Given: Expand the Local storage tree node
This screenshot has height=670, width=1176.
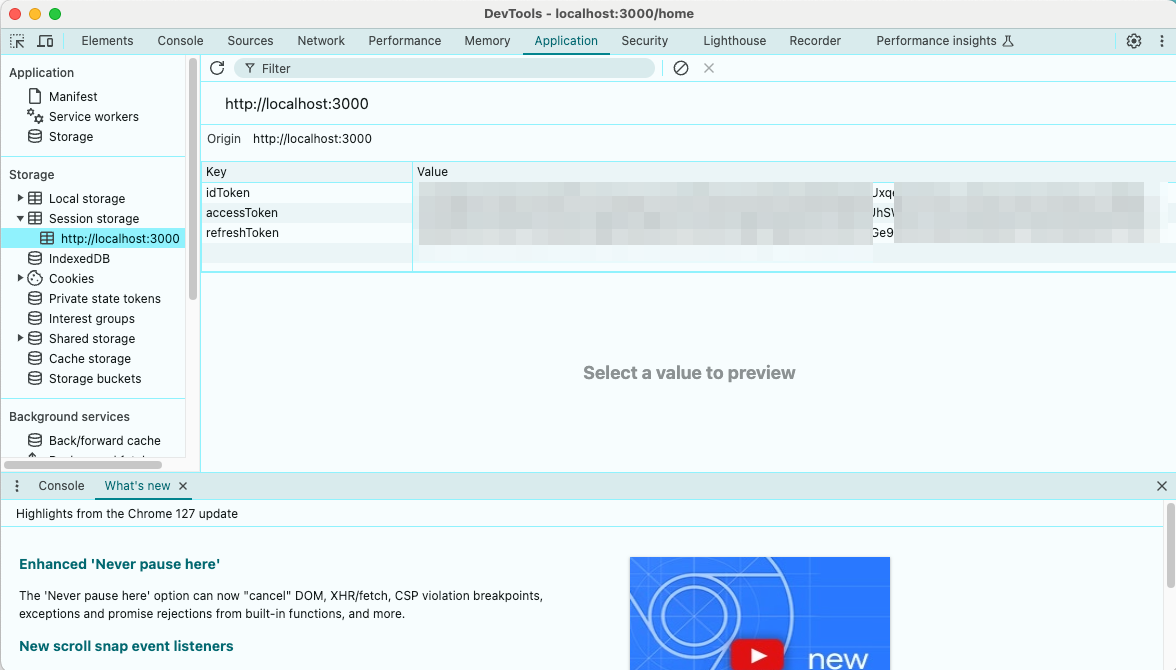Looking at the screenshot, I should 20,198.
